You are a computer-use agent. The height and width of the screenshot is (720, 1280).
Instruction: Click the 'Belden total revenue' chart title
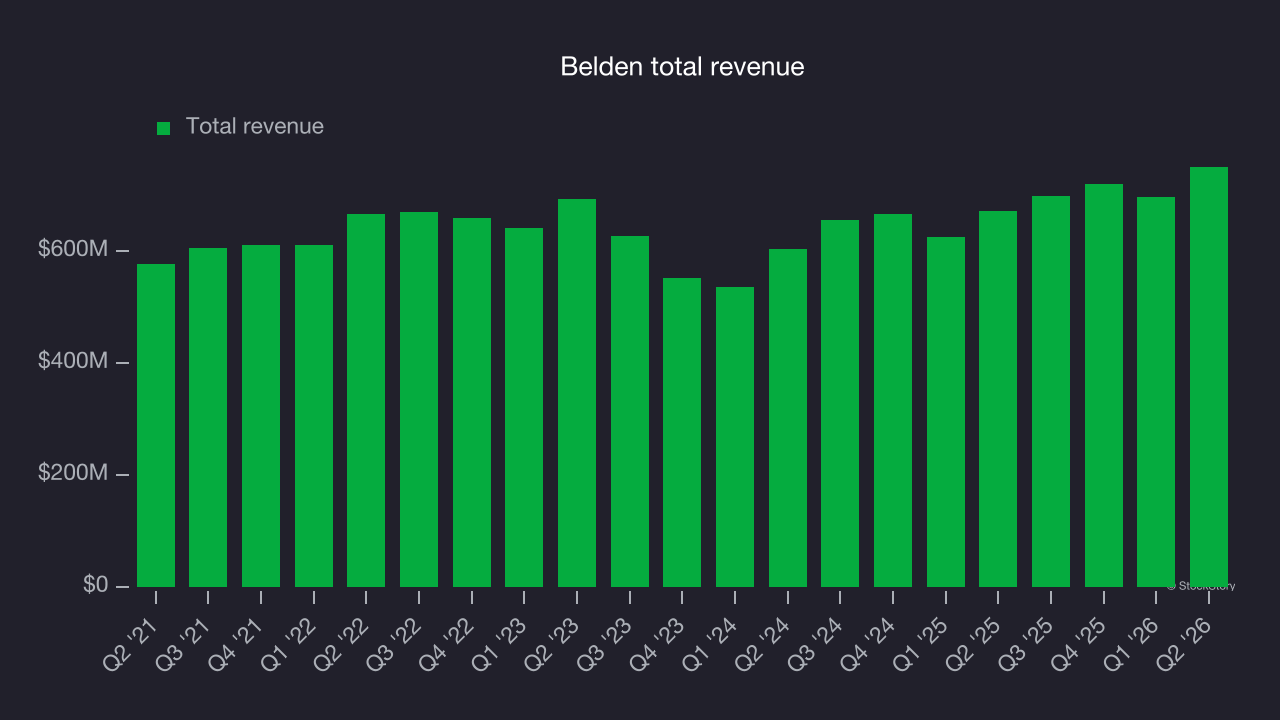[682, 67]
